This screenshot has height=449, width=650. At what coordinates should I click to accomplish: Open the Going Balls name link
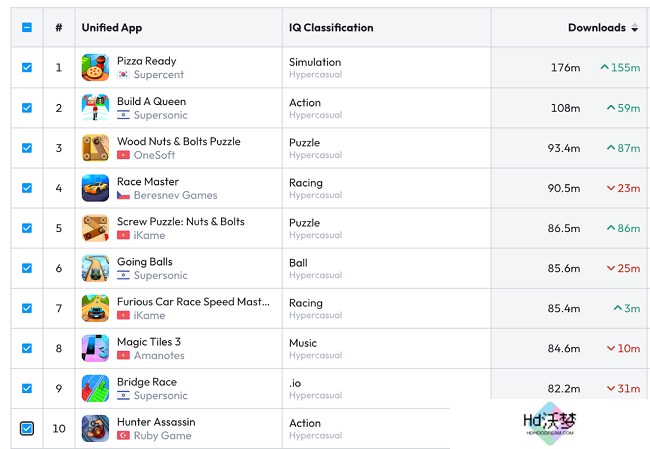pyautogui.click(x=145, y=262)
